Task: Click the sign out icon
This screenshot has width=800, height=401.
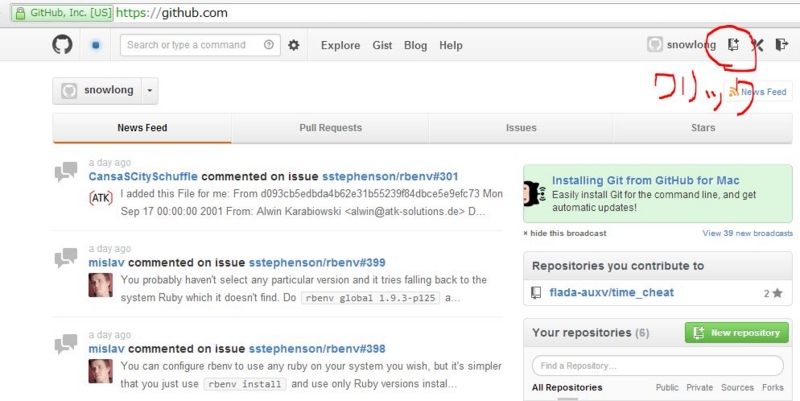Action: 781,45
